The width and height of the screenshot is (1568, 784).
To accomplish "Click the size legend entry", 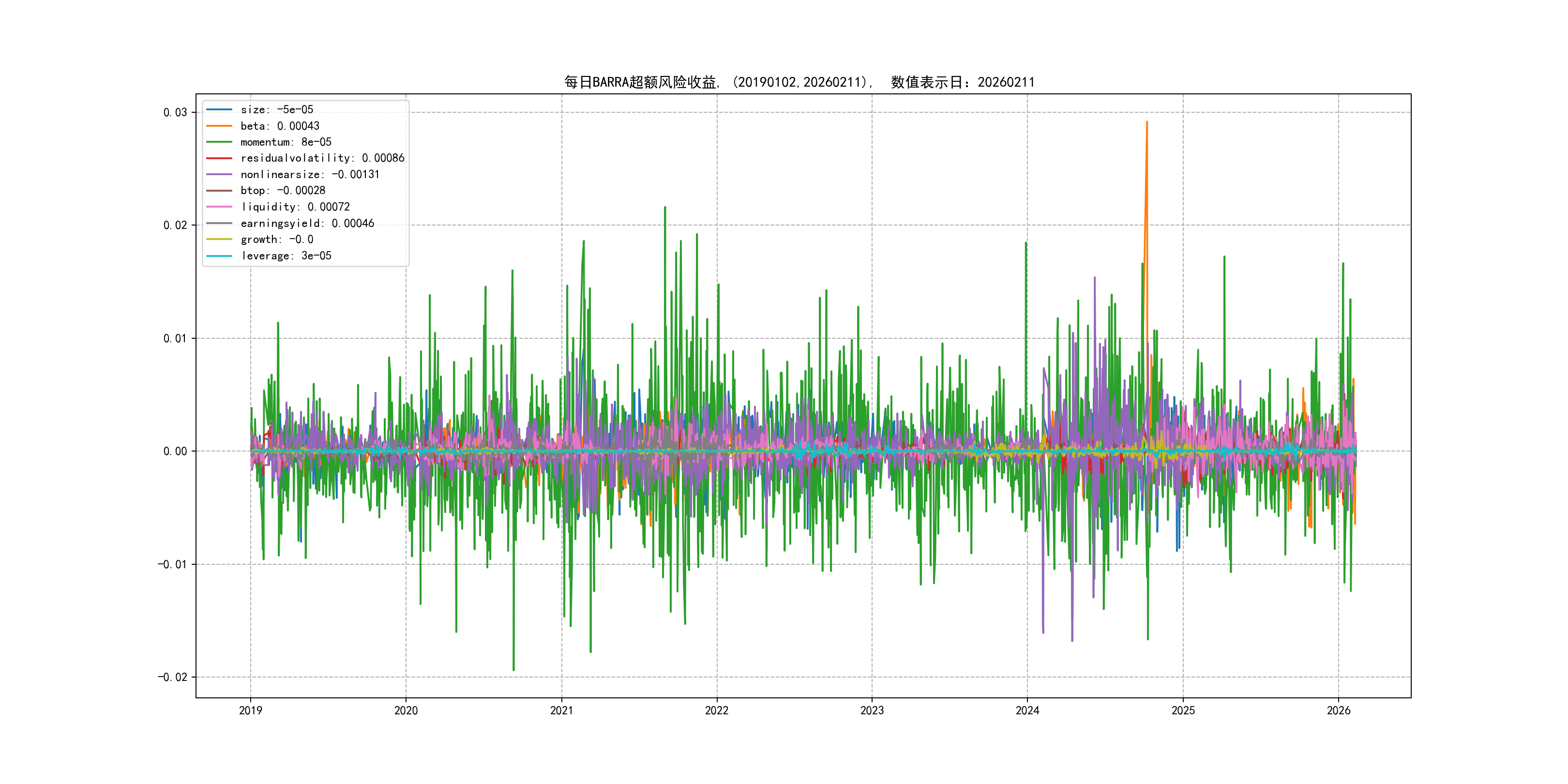I will 276,109.
